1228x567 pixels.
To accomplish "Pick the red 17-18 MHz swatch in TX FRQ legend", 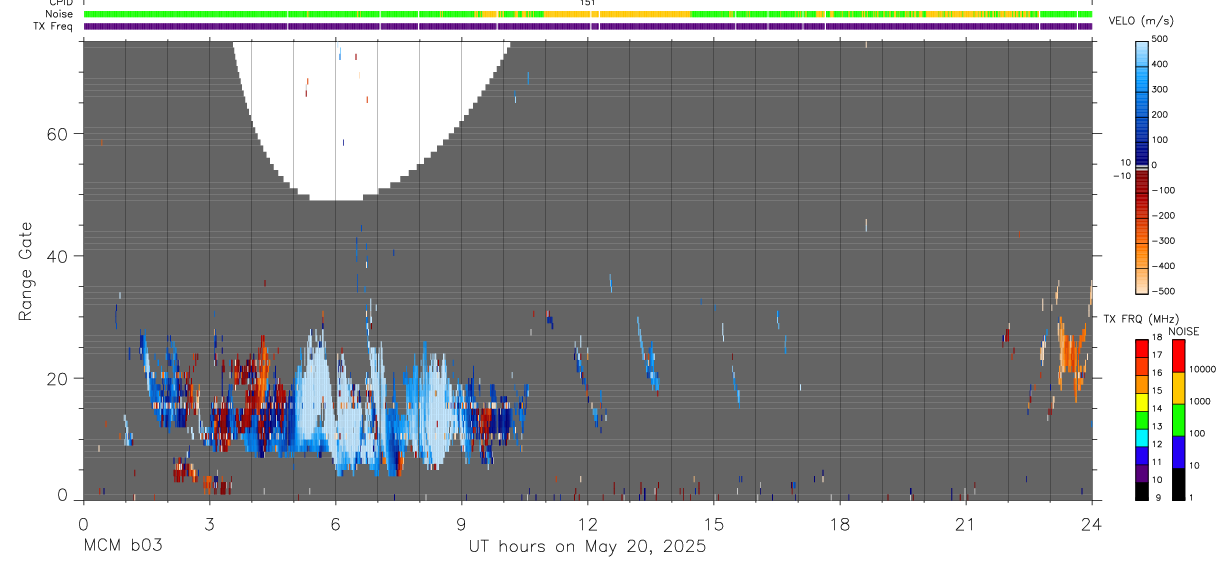I will 1142,347.
